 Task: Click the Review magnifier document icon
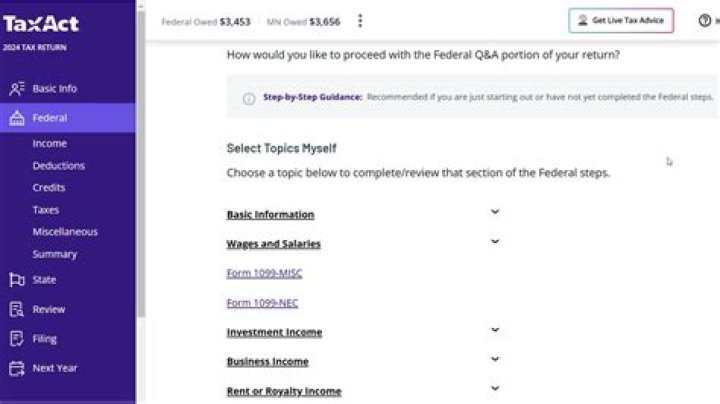(16, 309)
